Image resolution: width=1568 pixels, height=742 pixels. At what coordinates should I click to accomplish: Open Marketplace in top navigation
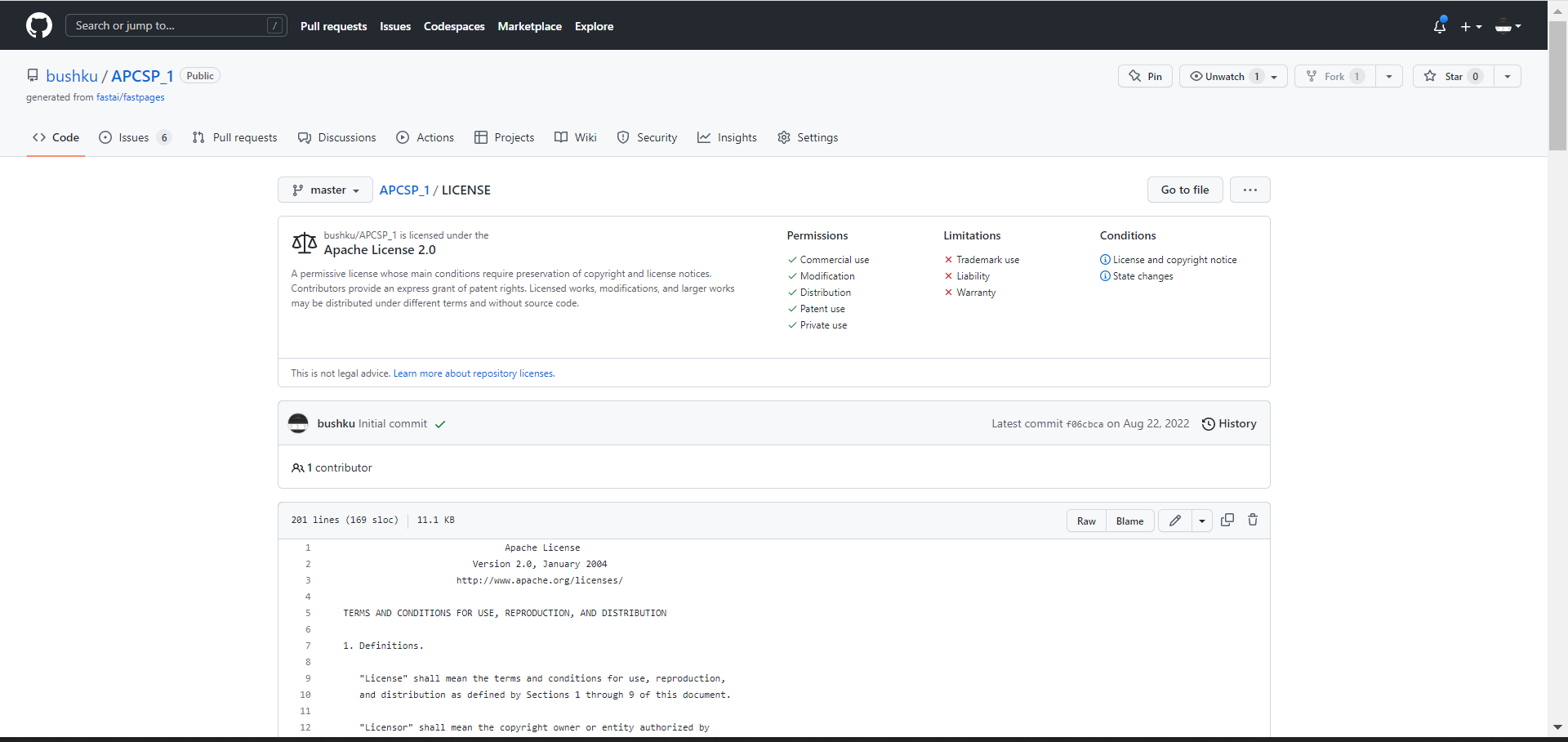529,26
